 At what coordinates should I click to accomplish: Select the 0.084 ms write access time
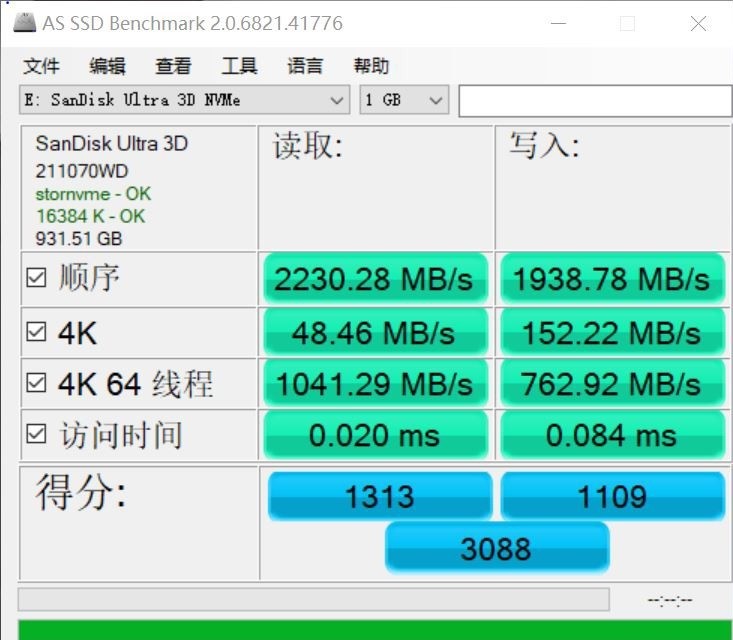pos(612,435)
